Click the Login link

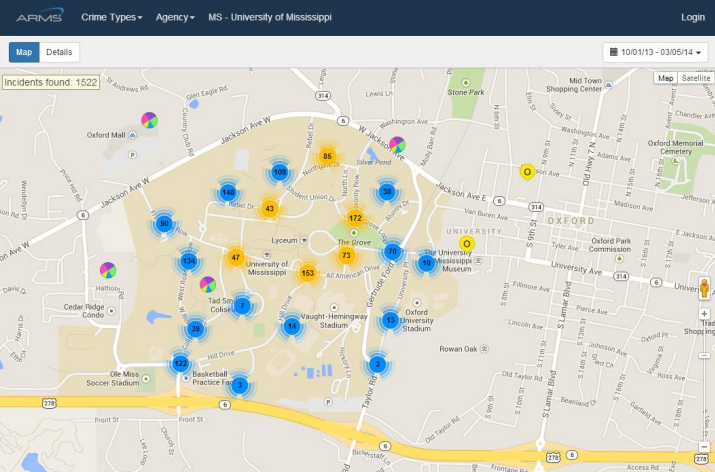click(x=693, y=17)
